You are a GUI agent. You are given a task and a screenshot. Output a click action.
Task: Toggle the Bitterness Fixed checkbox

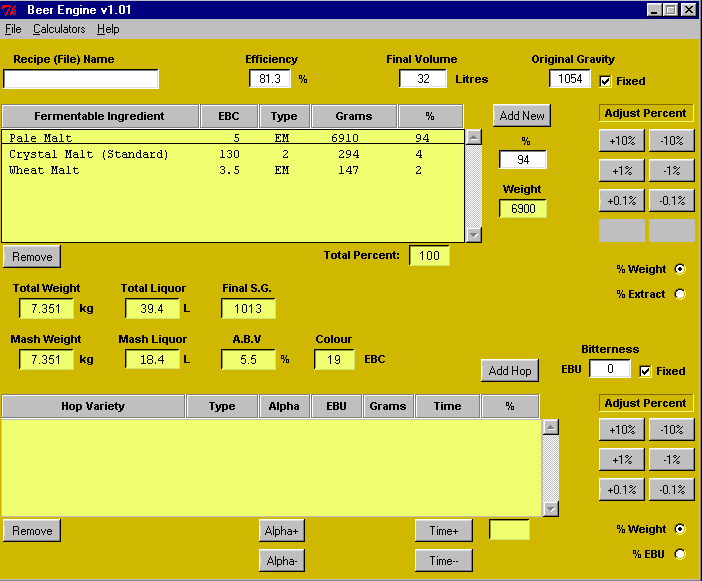645,371
